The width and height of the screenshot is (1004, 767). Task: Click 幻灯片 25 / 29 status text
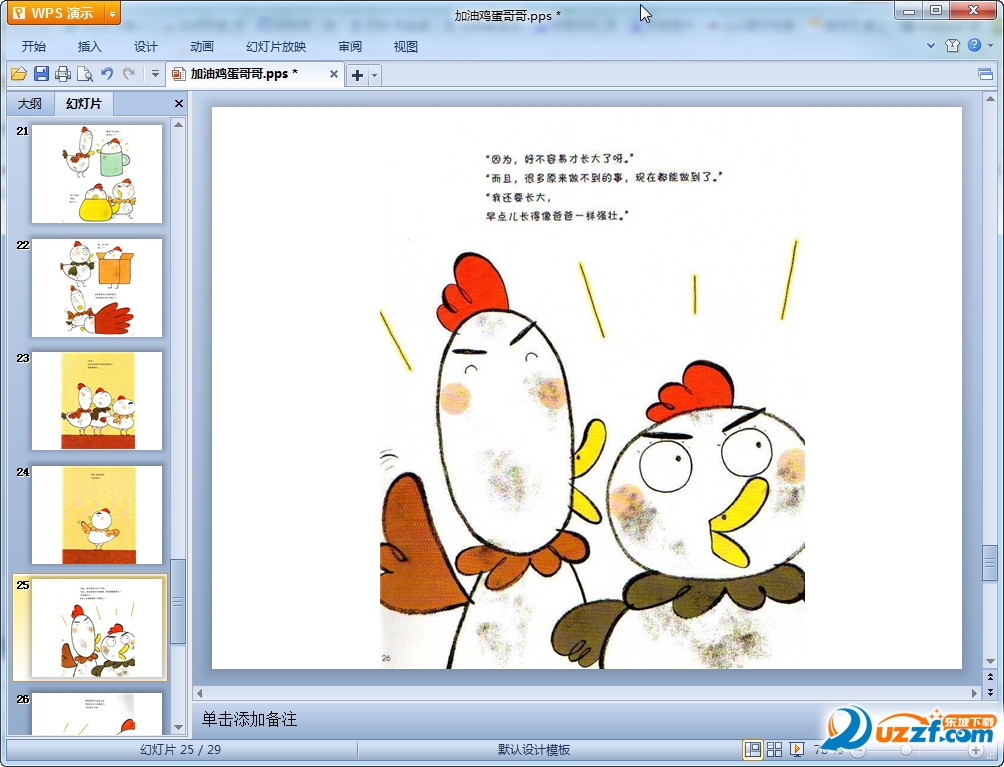(x=181, y=750)
